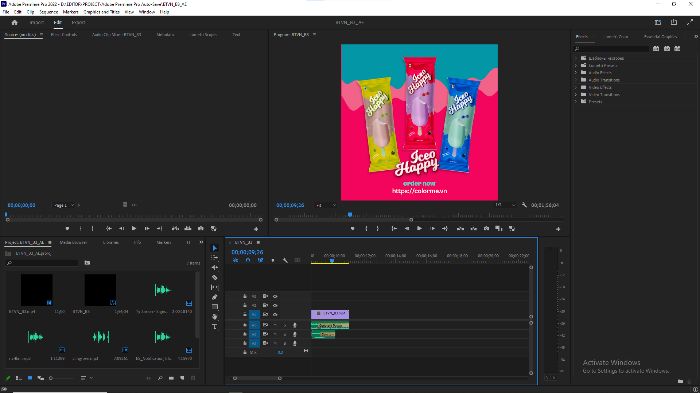Image resolution: width=700 pixels, height=393 pixels.
Task: Toggle sync lock on track V2
Action: tap(266, 305)
